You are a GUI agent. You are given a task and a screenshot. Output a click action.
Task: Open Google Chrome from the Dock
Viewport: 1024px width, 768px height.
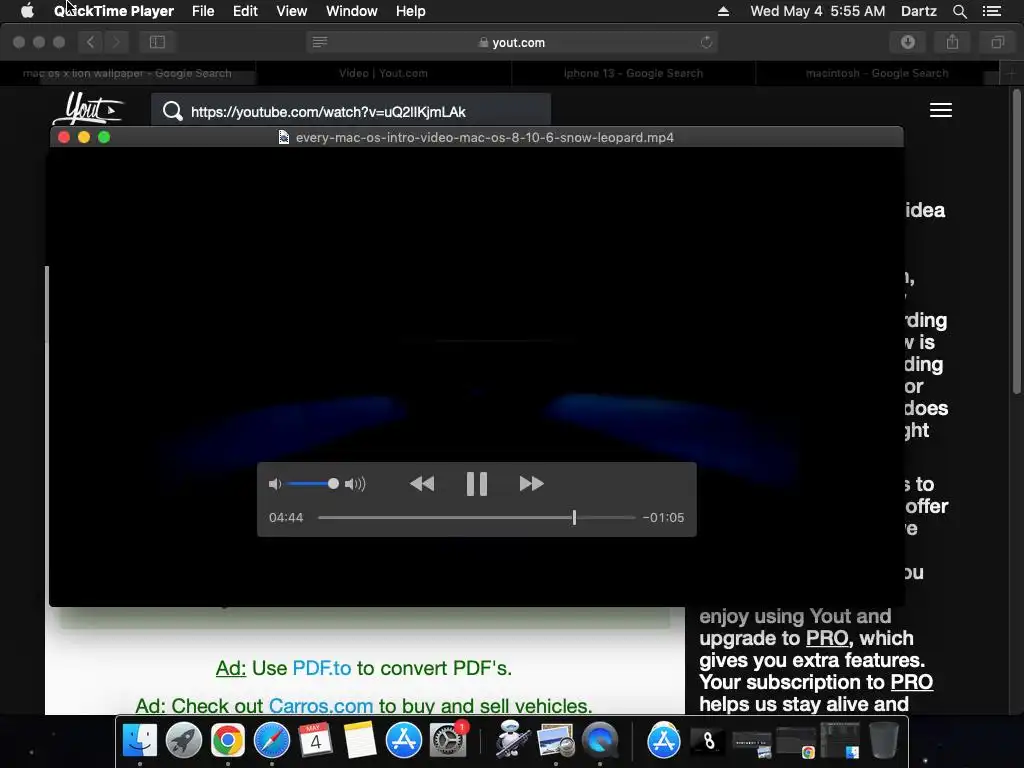(227, 741)
